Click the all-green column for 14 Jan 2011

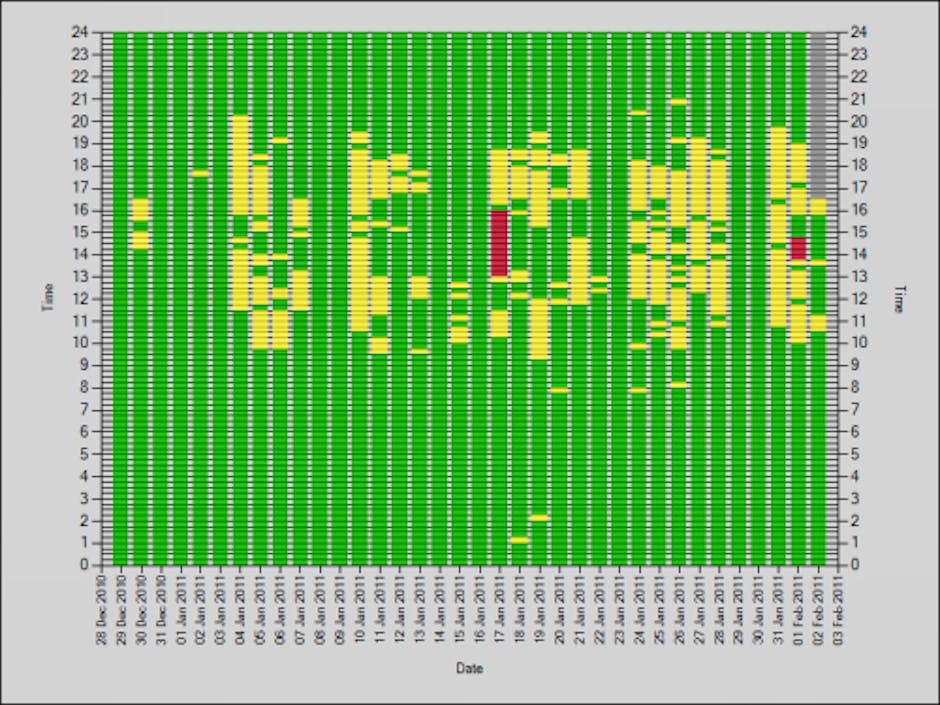tap(440, 300)
